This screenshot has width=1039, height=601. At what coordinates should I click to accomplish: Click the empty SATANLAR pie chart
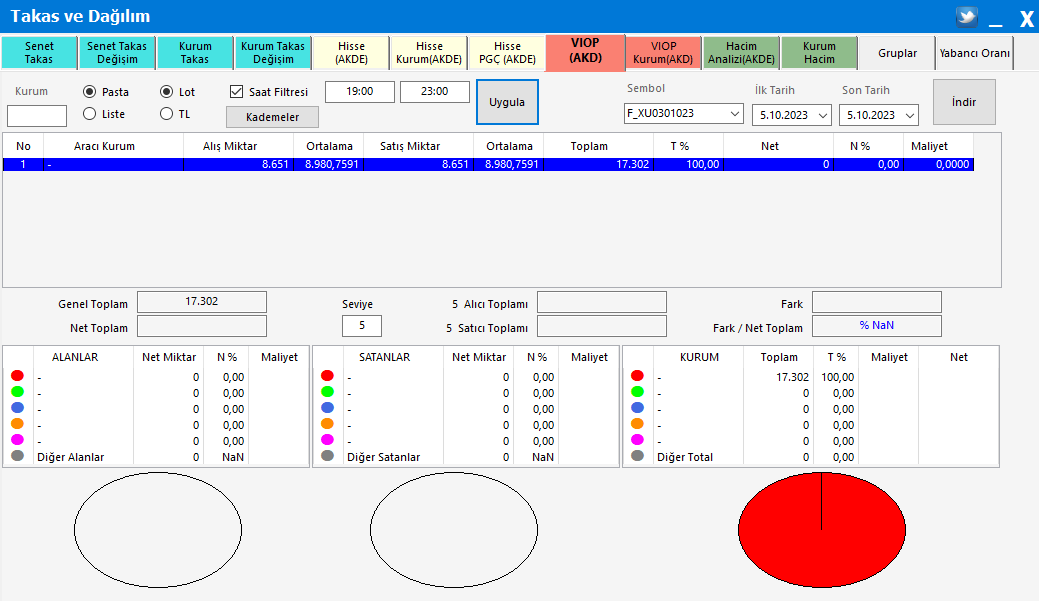(454, 529)
